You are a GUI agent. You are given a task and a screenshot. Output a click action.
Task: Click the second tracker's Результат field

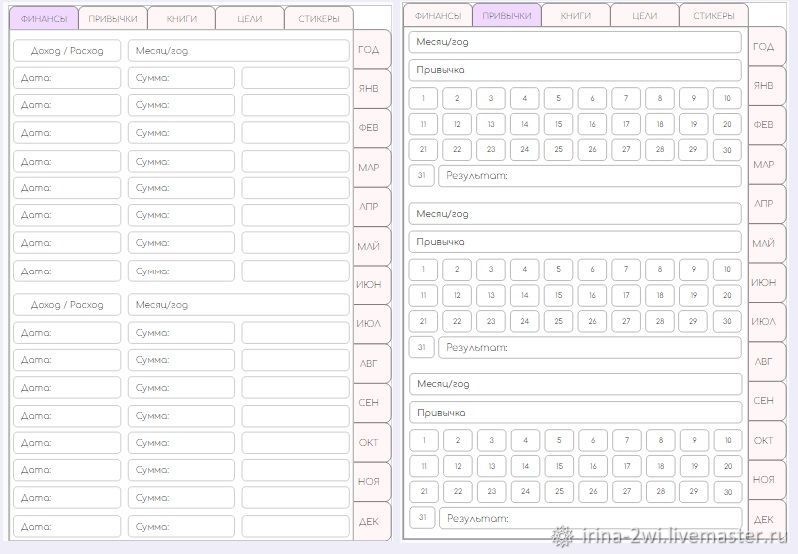(590, 347)
